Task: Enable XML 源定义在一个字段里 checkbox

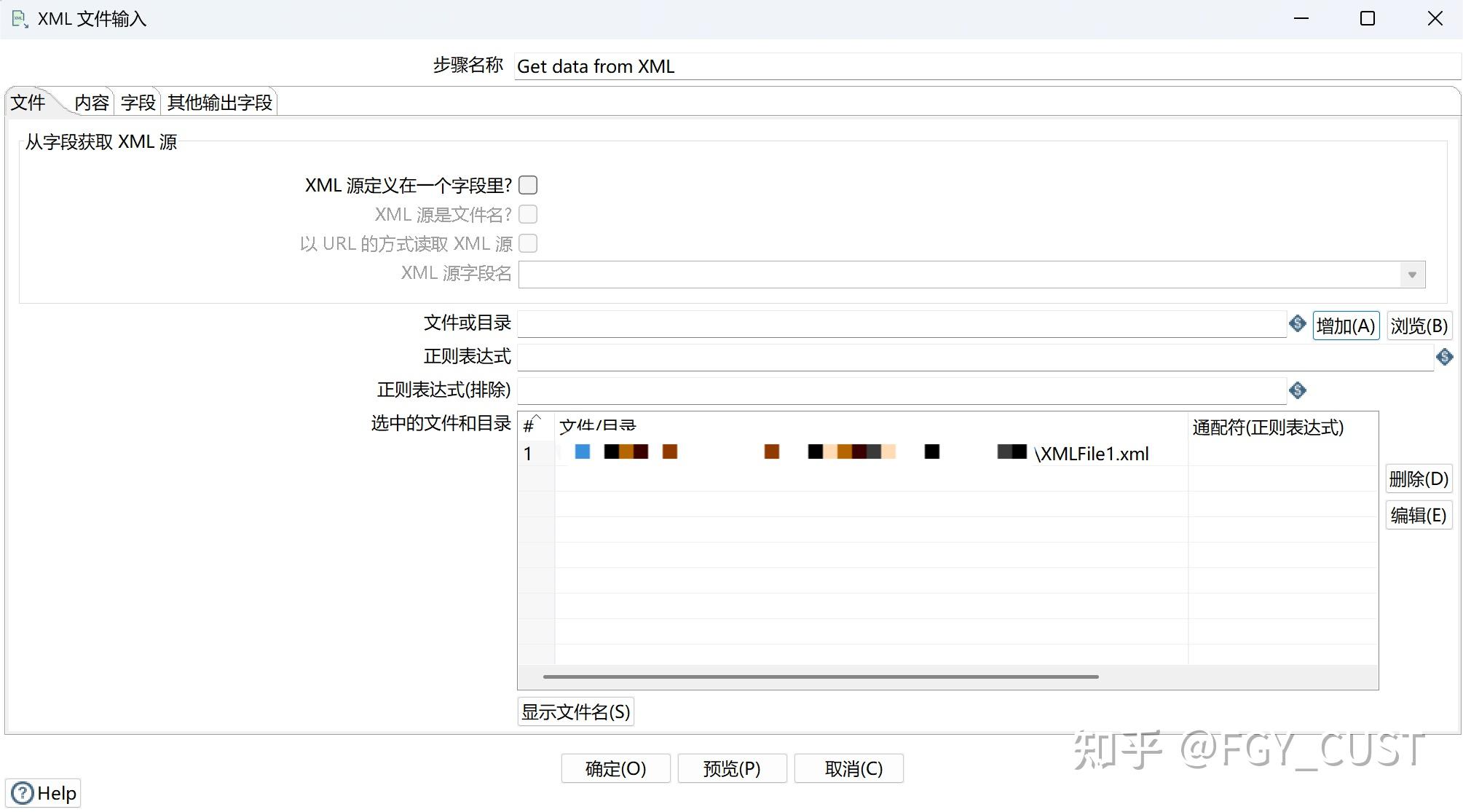Action: 528,185
